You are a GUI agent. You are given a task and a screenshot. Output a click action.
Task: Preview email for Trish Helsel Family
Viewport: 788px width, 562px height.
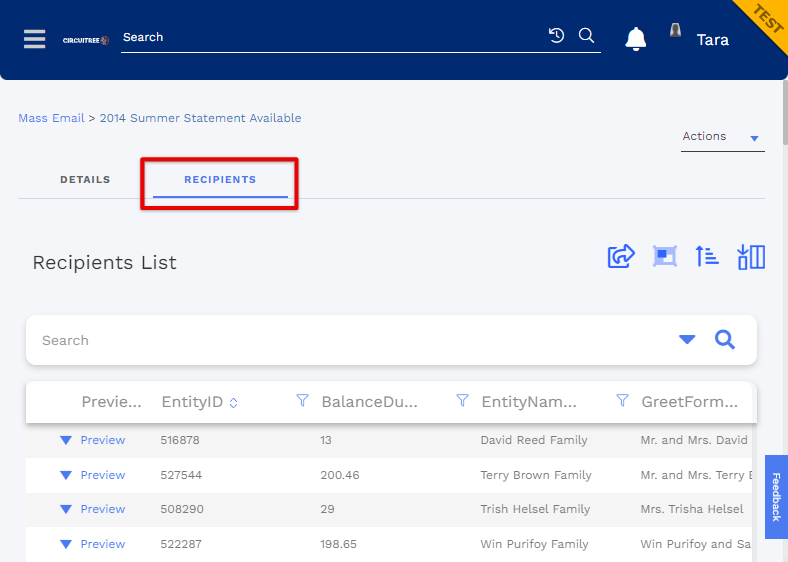coord(103,509)
